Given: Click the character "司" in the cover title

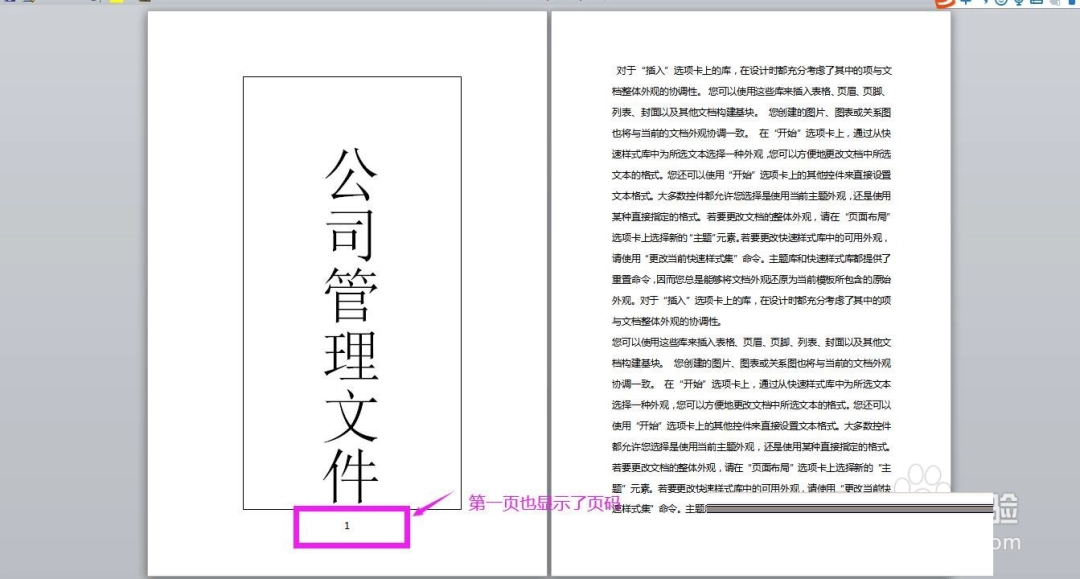Looking at the screenshot, I should point(351,233).
